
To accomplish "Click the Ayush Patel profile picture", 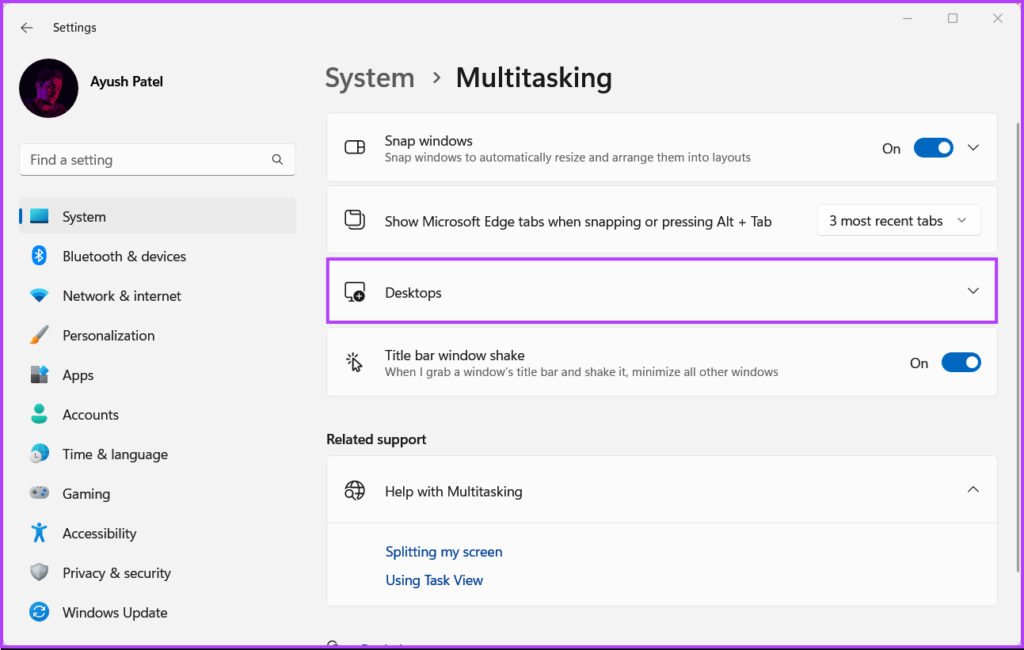I will tap(48, 88).
